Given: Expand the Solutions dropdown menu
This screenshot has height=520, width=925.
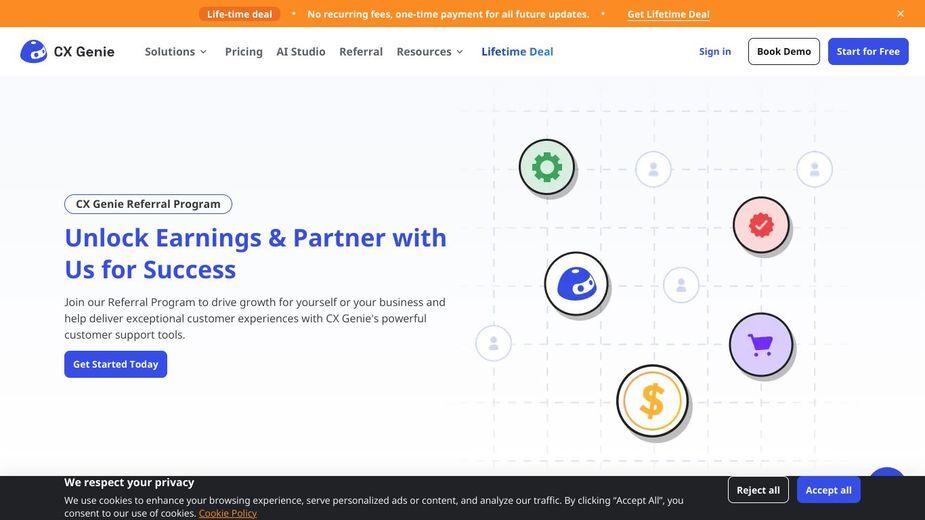Looking at the screenshot, I should click(176, 51).
